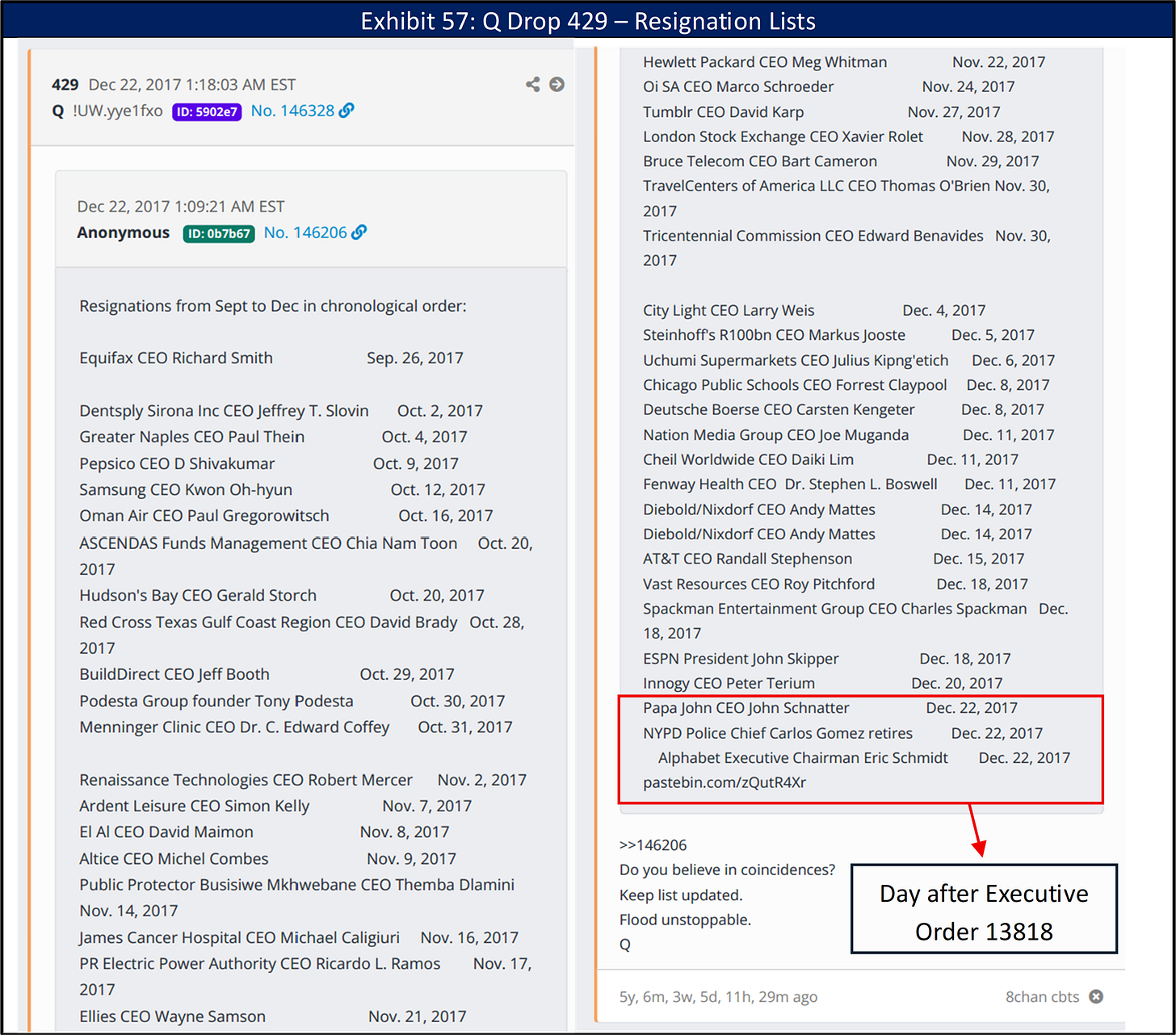Click the chain link icon beside No. 146328

pyautogui.click(x=346, y=111)
